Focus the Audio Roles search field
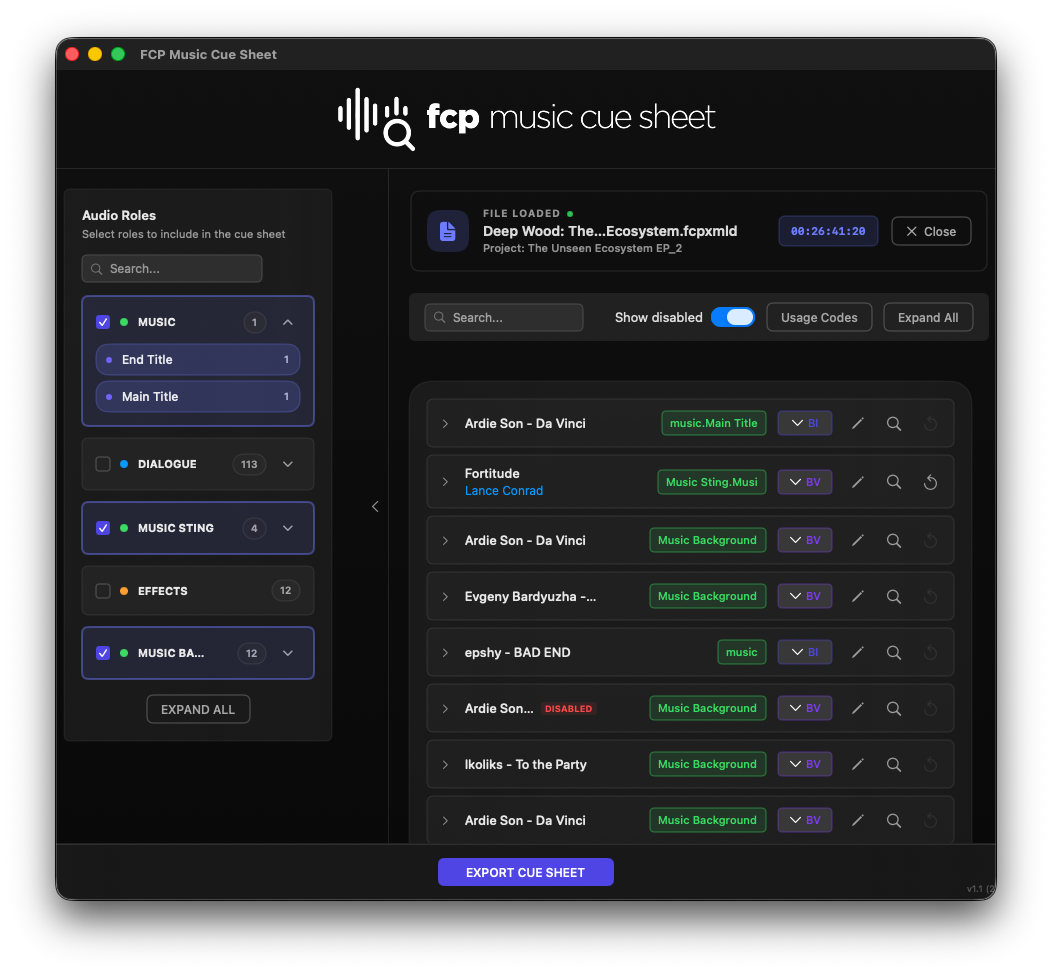The image size is (1052, 974). [172, 268]
